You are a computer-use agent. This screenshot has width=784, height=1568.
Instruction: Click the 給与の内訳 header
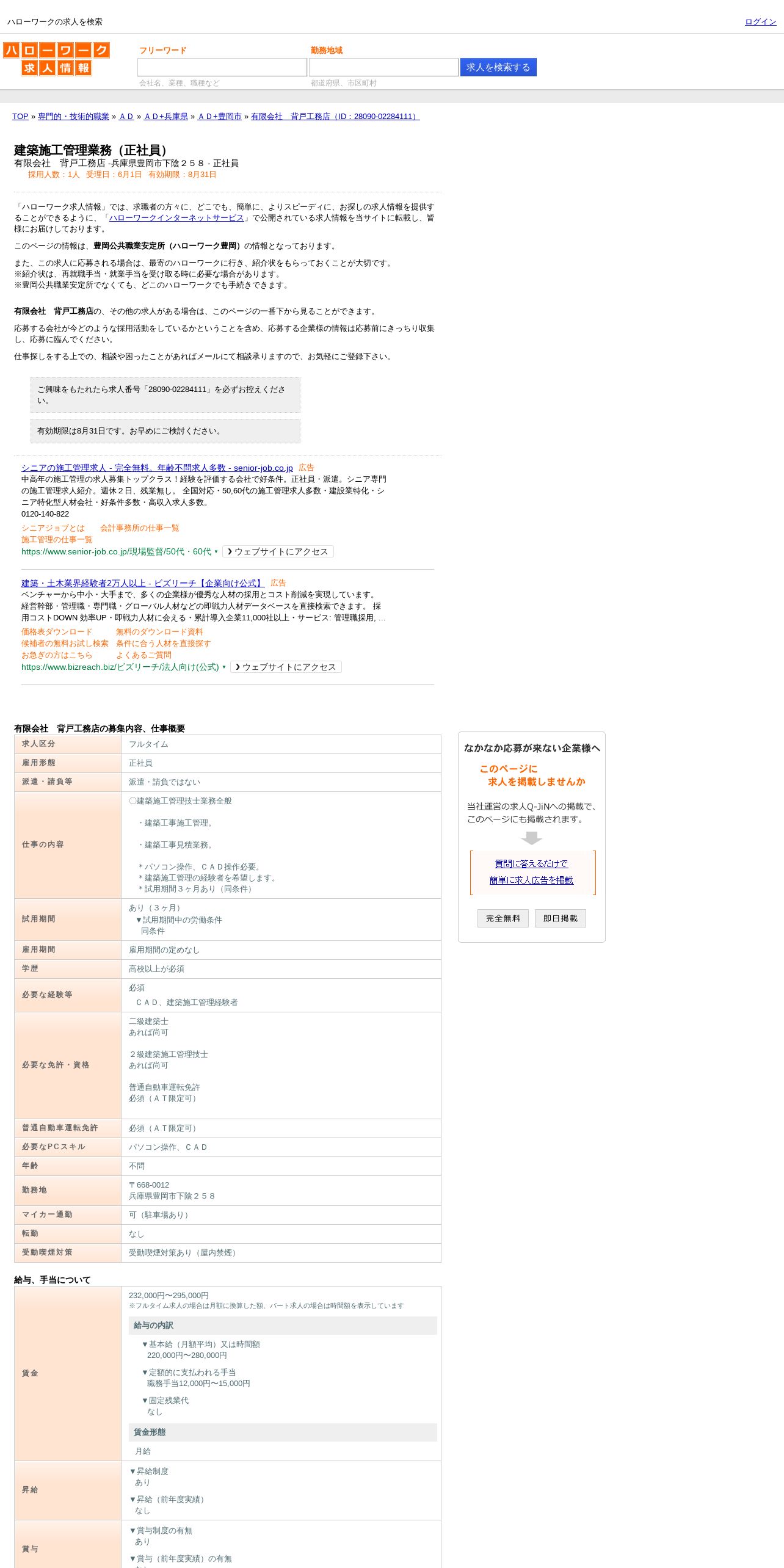click(283, 1326)
